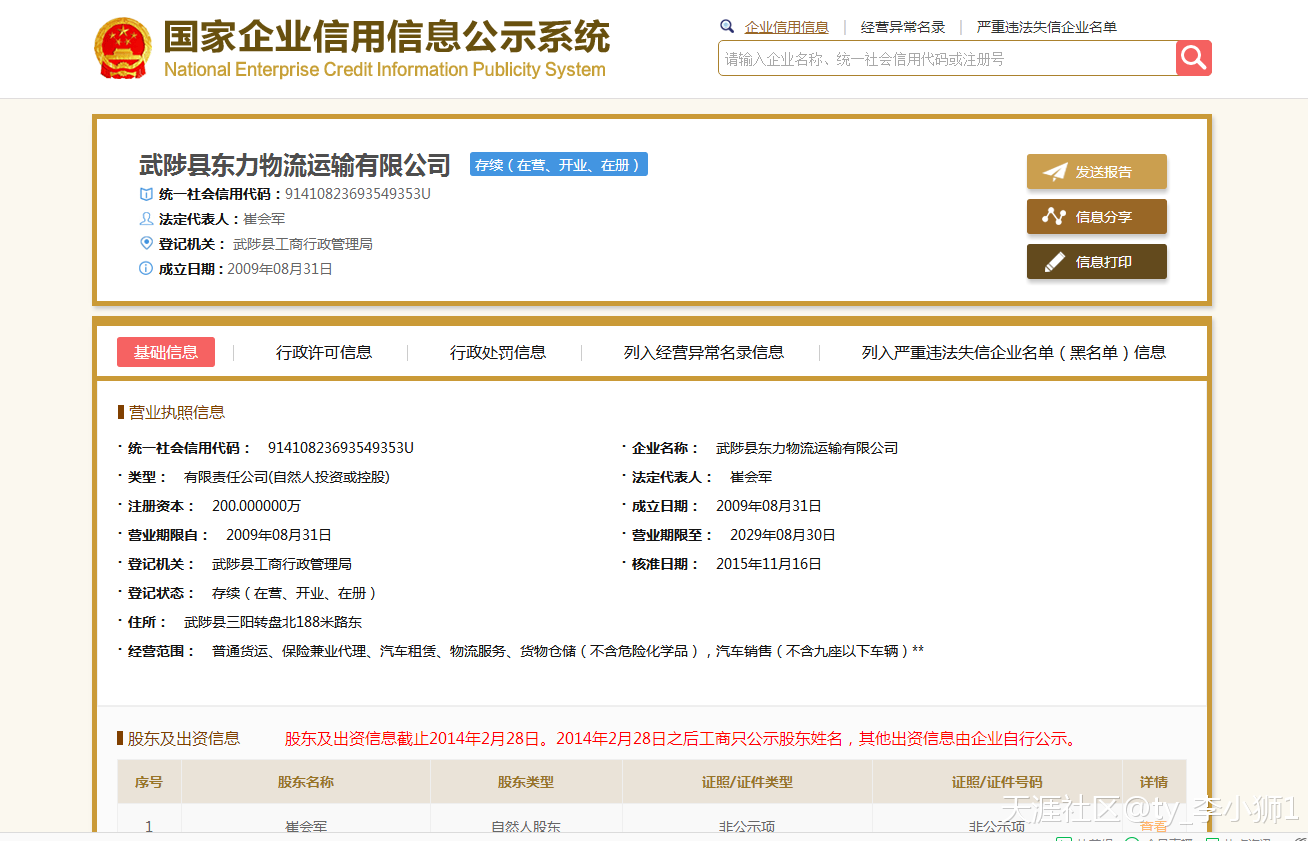Click the national emblem logo
This screenshot has width=1308, height=841.
tap(123, 49)
